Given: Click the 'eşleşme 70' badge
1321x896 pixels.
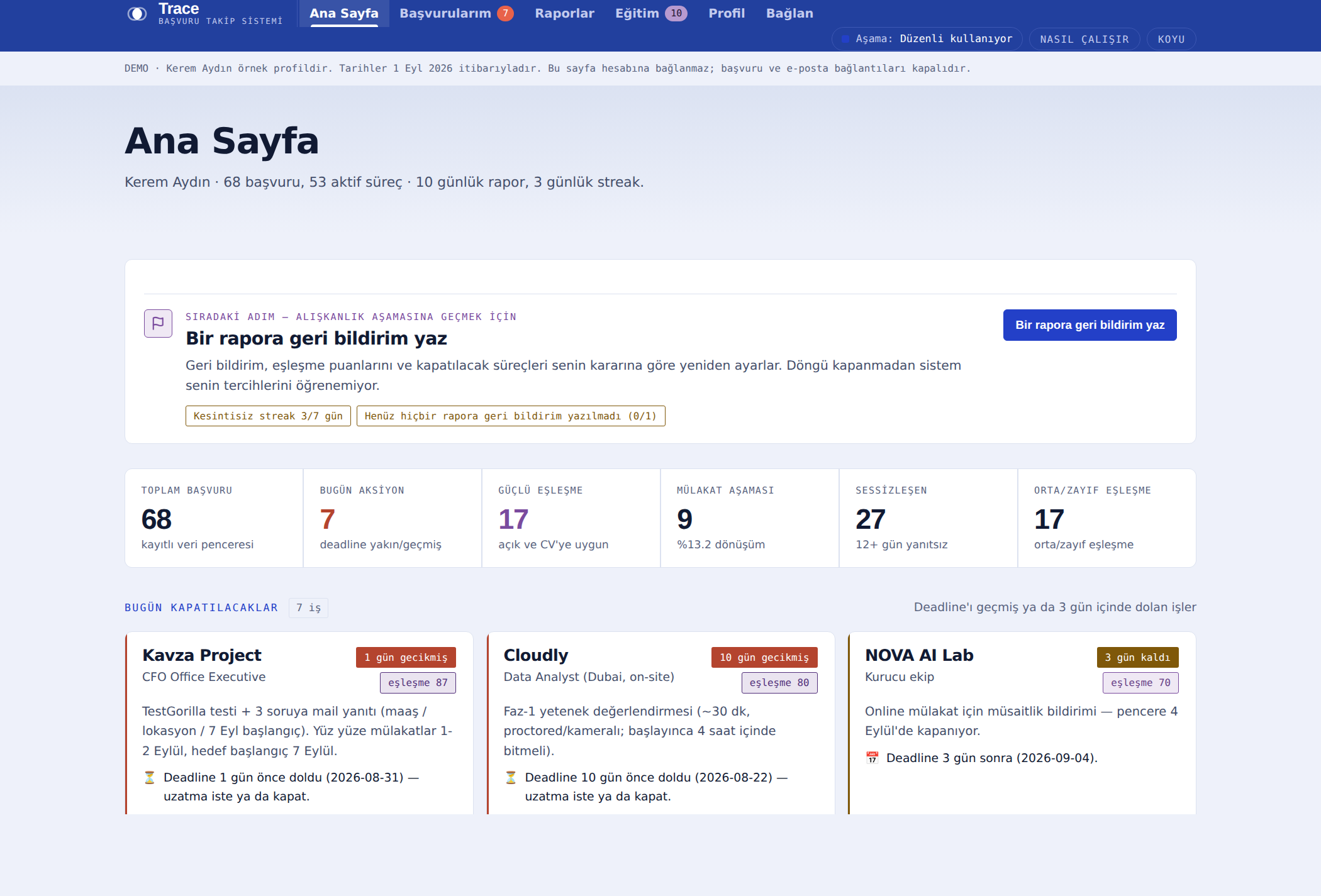Looking at the screenshot, I should (x=1140, y=683).
